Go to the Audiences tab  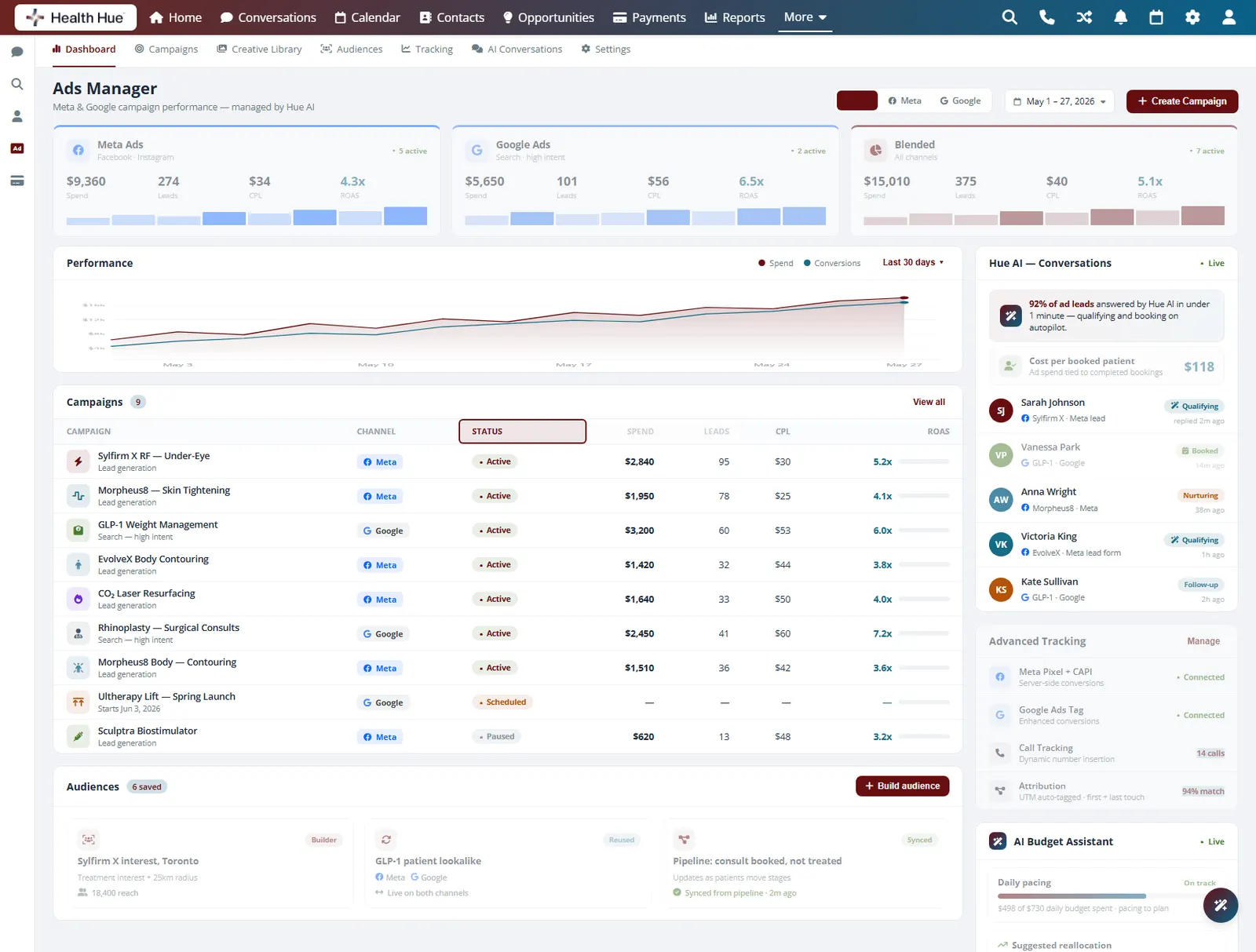tap(352, 49)
